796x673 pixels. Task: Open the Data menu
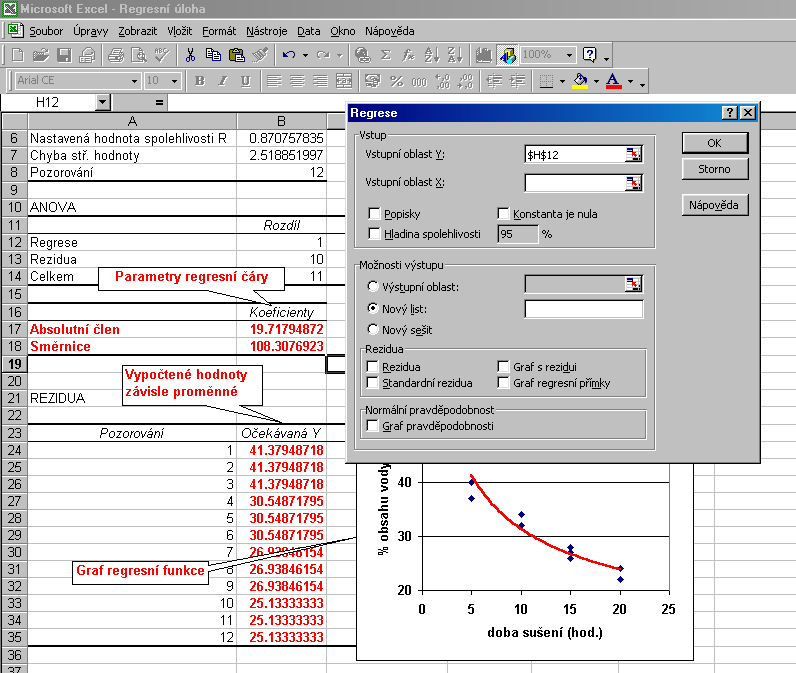click(x=309, y=31)
